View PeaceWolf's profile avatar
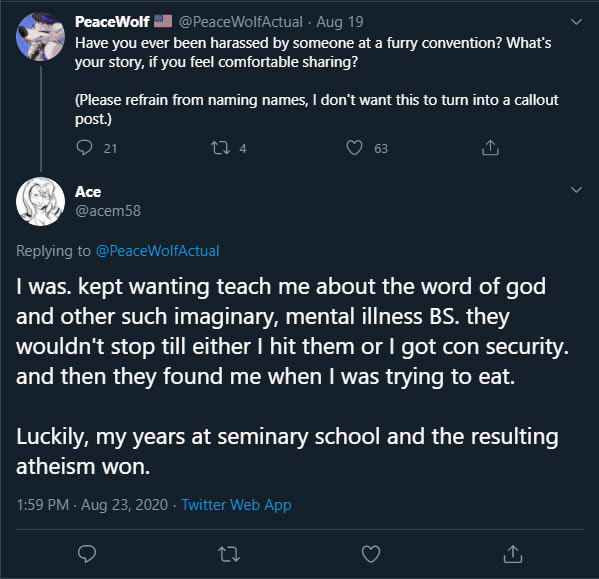Image resolution: width=599 pixels, height=579 pixels. 40,37
